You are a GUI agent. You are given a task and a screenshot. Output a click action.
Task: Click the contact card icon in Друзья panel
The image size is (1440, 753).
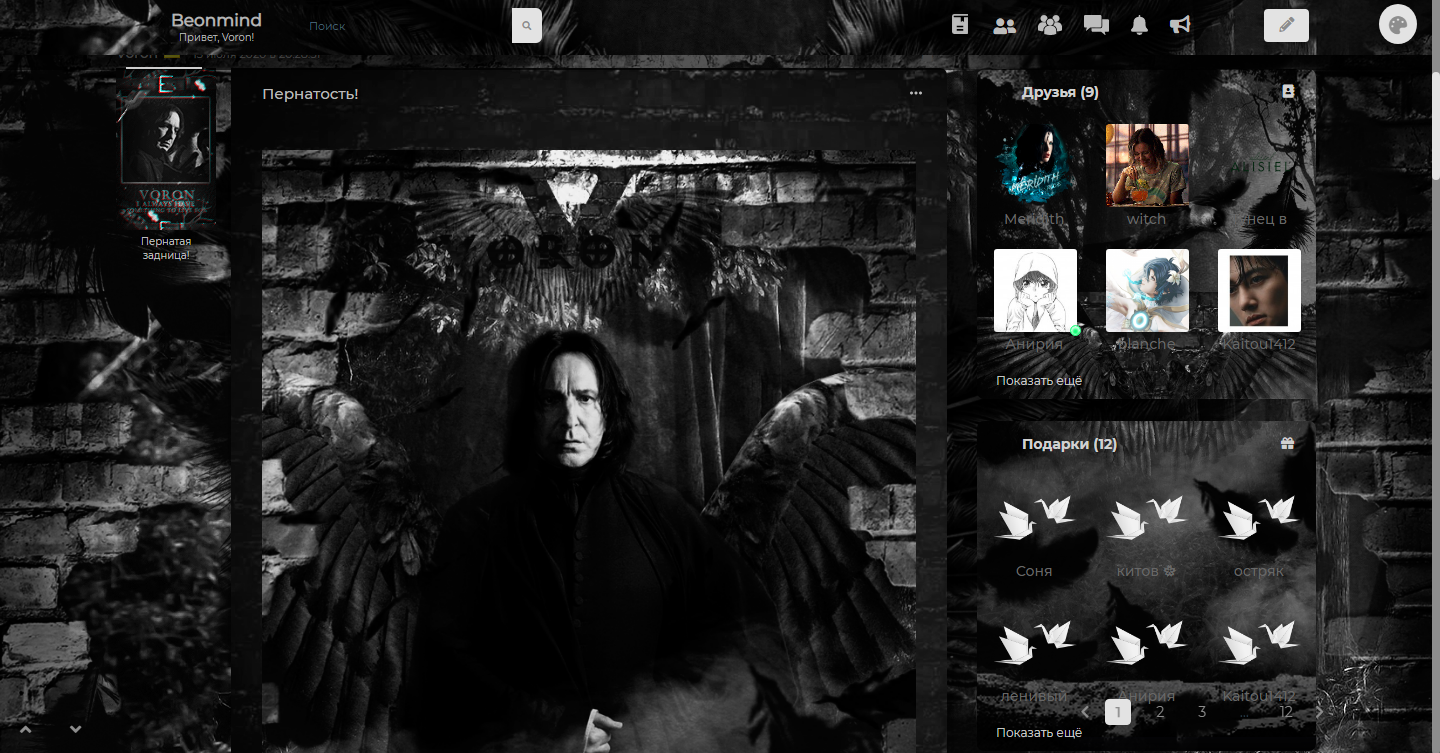pyautogui.click(x=1288, y=91)
